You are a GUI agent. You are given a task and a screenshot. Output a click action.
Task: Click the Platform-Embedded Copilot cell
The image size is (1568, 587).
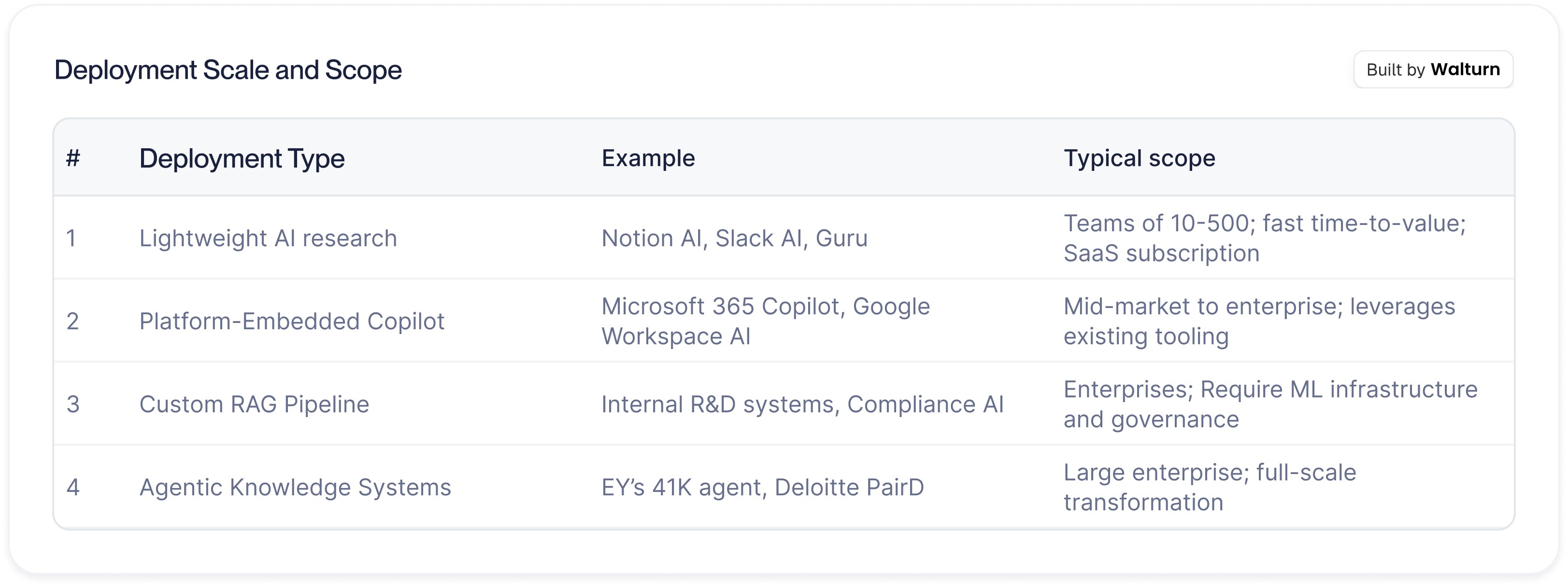[x=292, y=321]
